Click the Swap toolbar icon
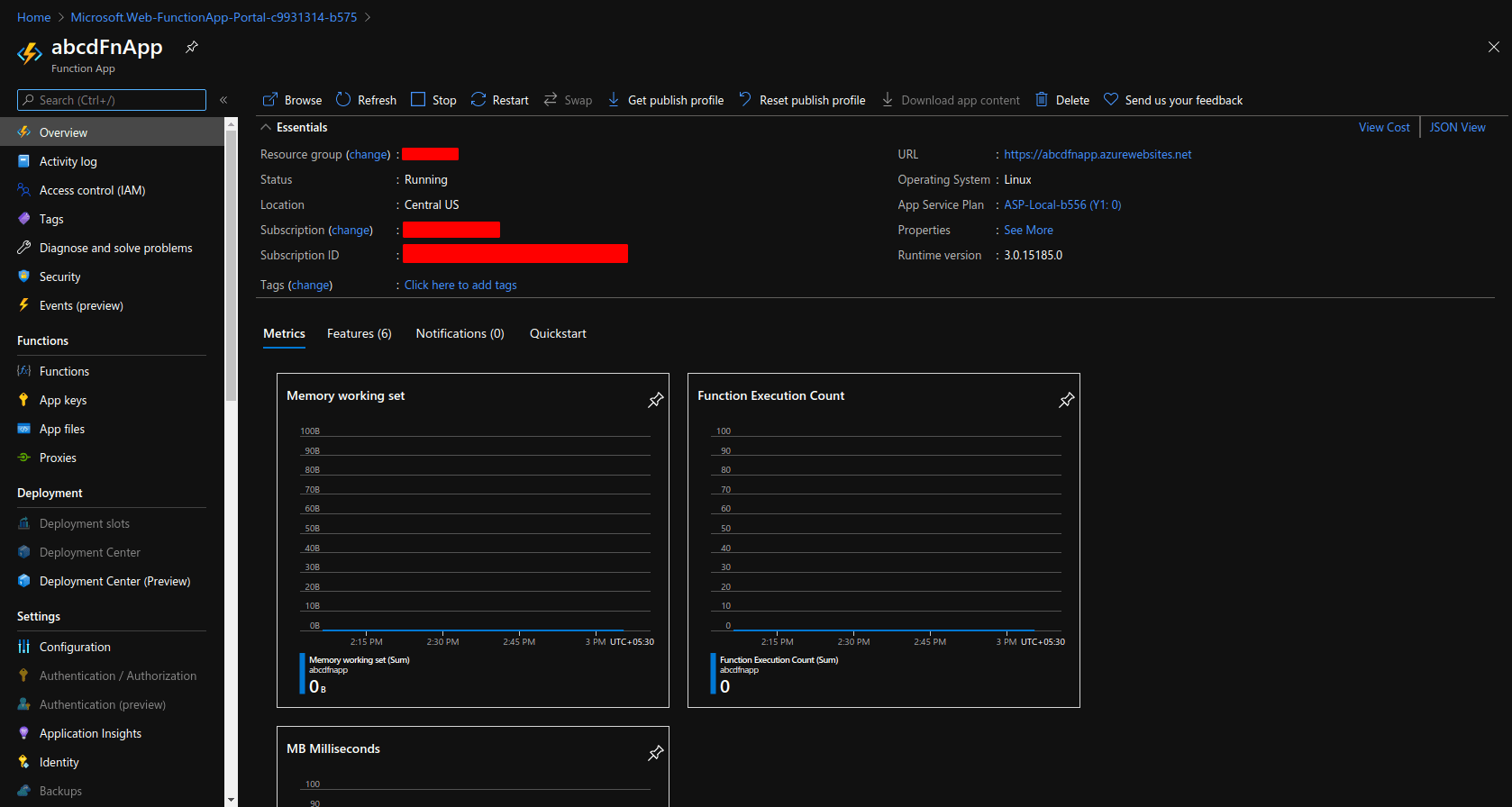 551,100
